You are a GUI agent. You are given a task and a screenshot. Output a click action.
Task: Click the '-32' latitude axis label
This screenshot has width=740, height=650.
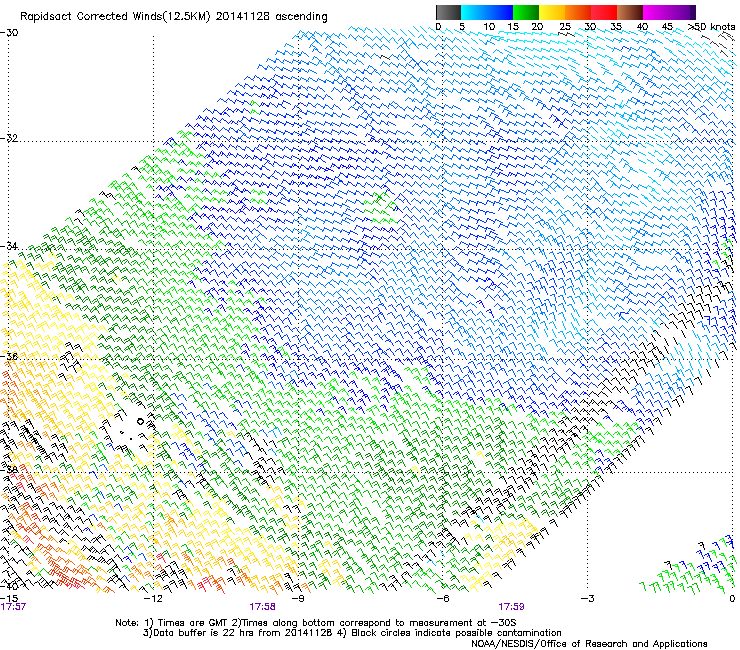(x=9, y=138)
